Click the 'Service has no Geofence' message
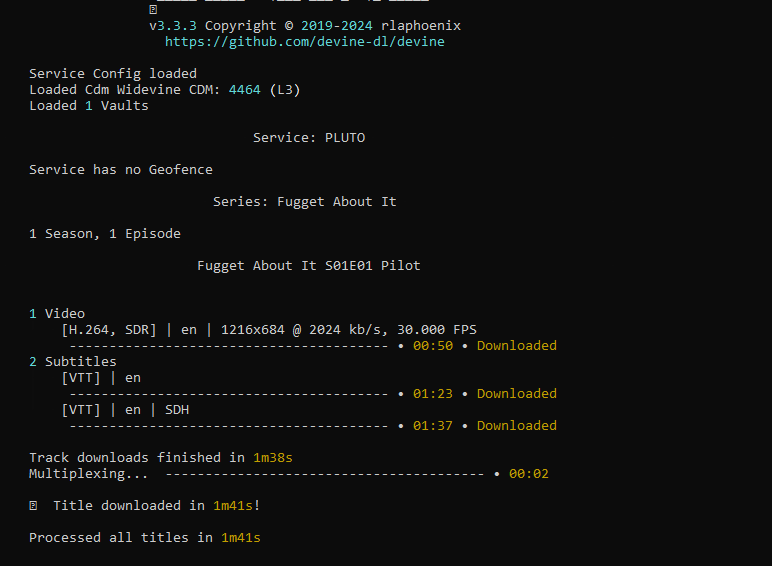This screenshot has width=772, height=566. pos(121,170)
